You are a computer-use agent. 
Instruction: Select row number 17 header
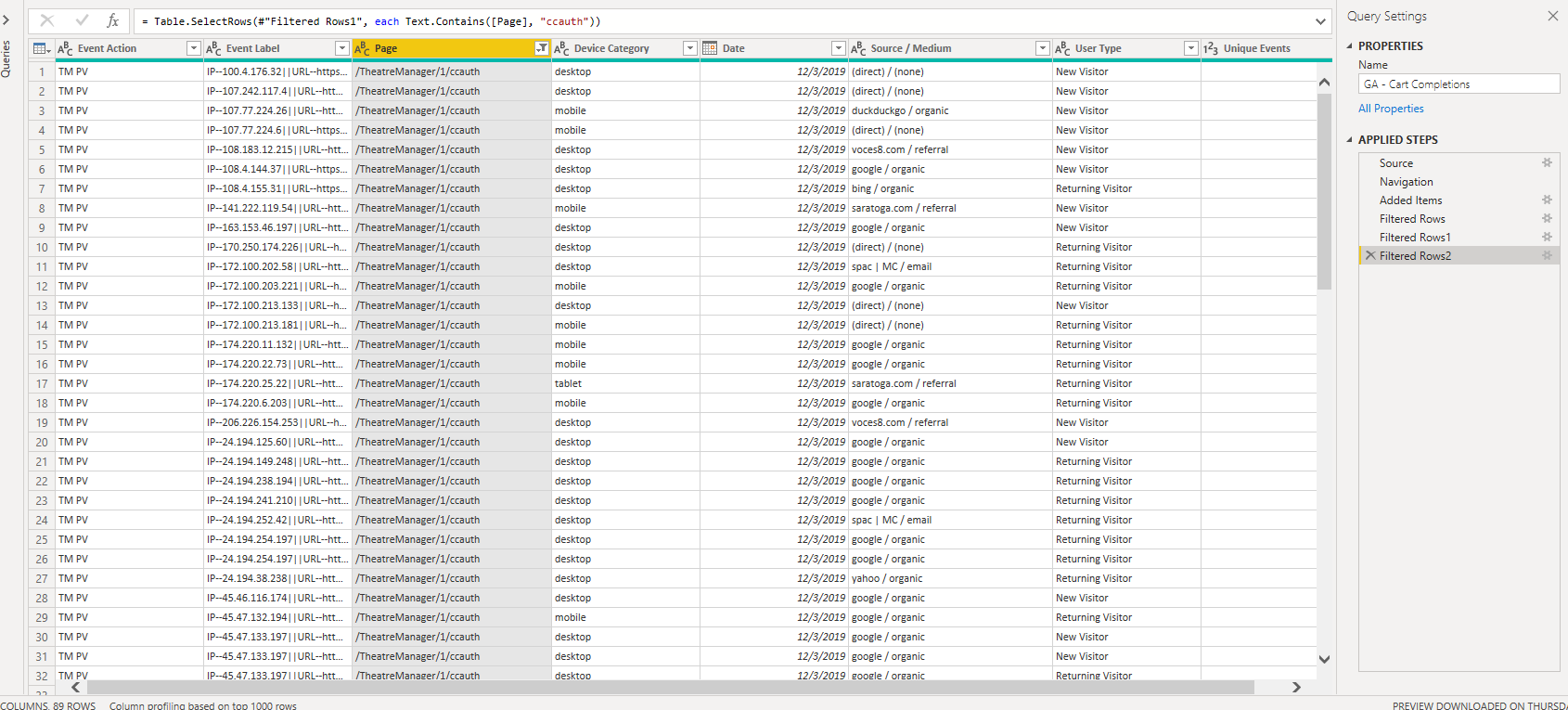pyautogui.click(x=42, y=383)
